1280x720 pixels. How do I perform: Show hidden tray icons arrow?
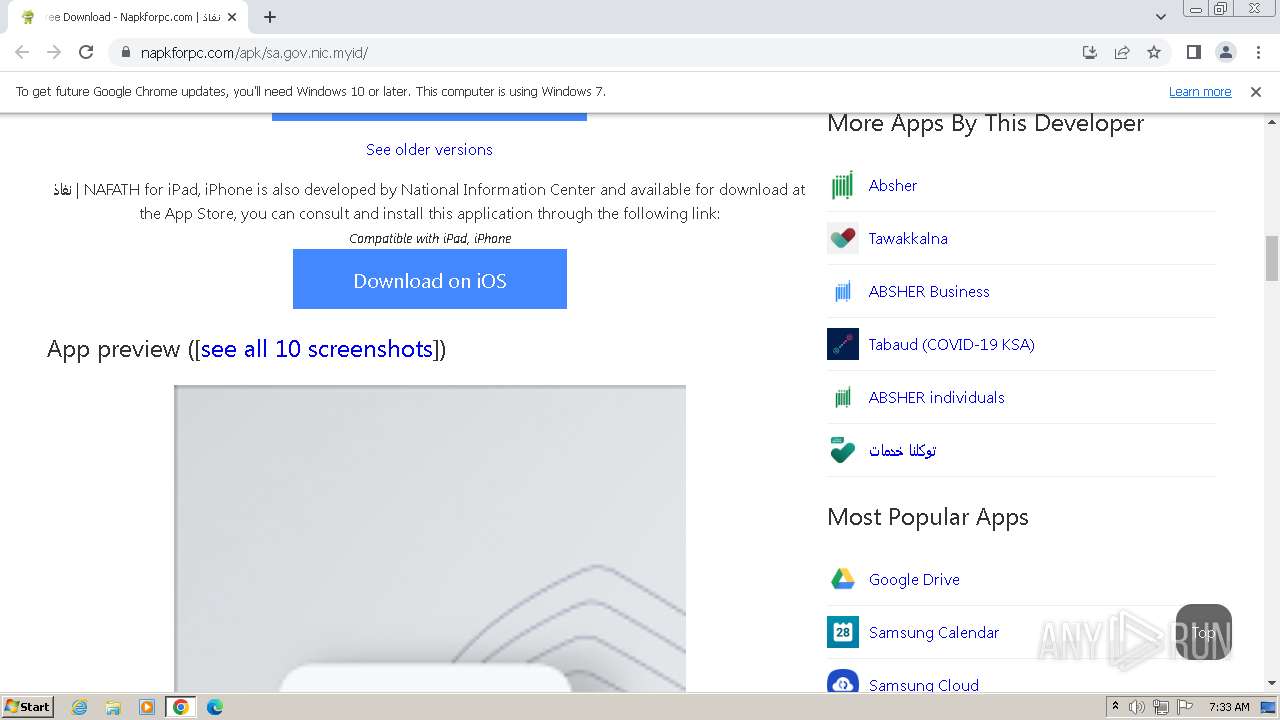[1115, 707]
